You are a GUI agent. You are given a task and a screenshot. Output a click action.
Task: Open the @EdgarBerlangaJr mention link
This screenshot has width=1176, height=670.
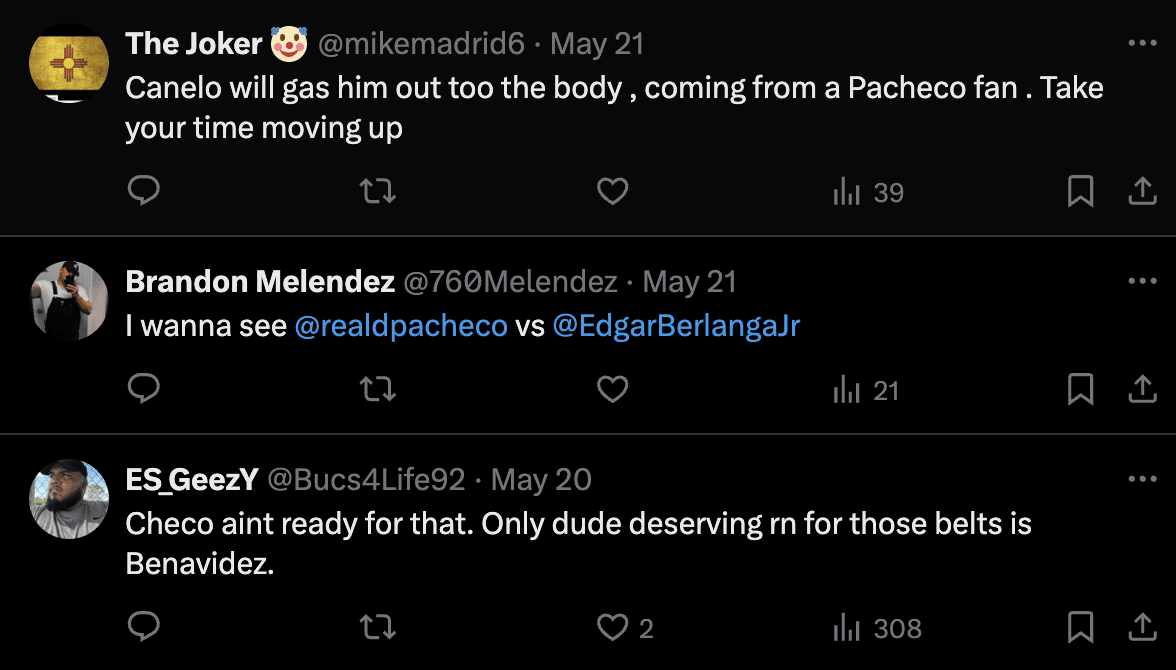click(676, 327)
